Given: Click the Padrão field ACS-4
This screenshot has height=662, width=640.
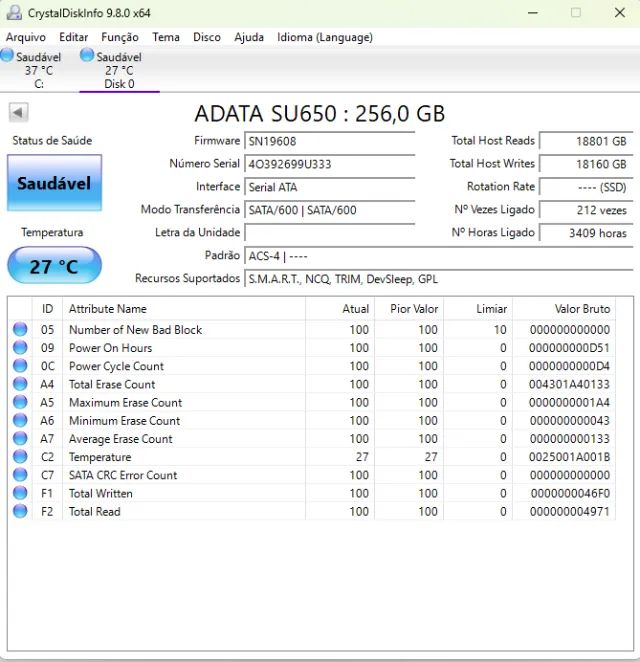Looking at the screenshot, I should tap(439, 256).
